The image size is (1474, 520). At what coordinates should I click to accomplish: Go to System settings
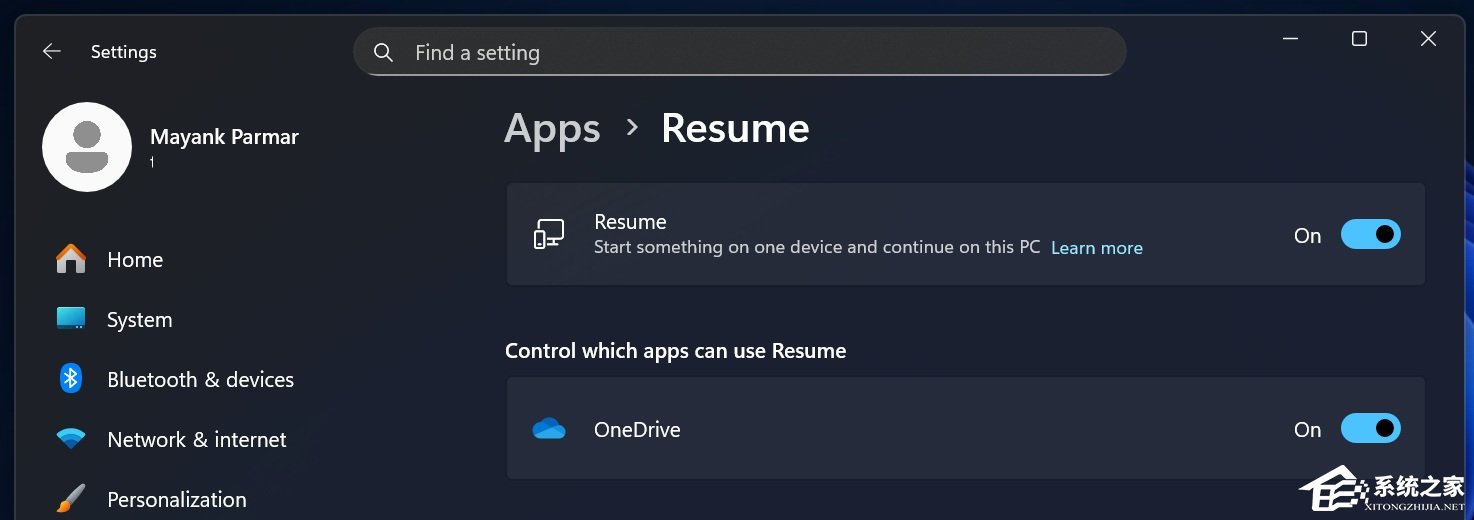click(x=139, y=320)
